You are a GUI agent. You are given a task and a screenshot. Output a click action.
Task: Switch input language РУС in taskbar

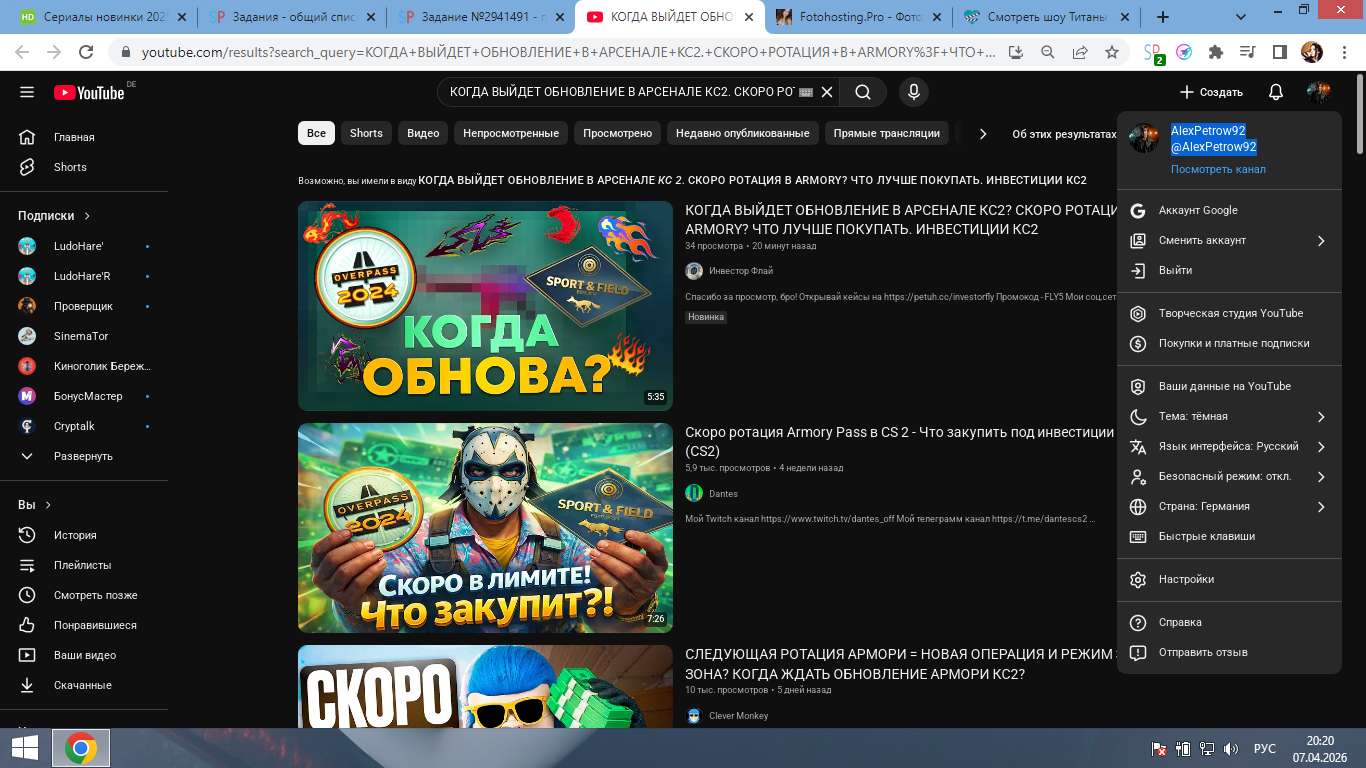[x=1265, y=748]
